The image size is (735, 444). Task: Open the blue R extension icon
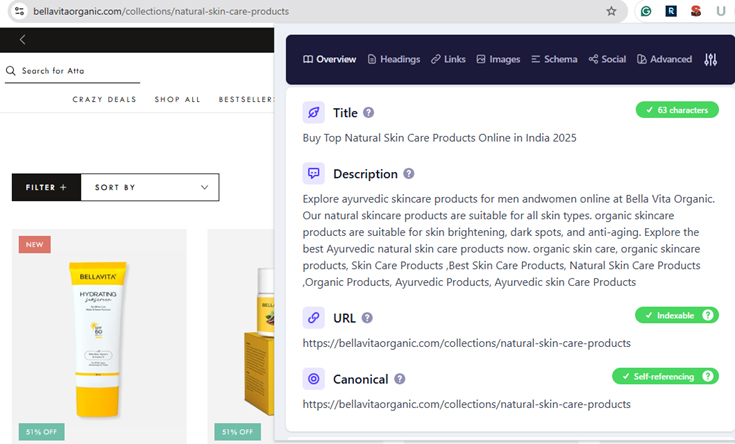click(x=671, y=11)
